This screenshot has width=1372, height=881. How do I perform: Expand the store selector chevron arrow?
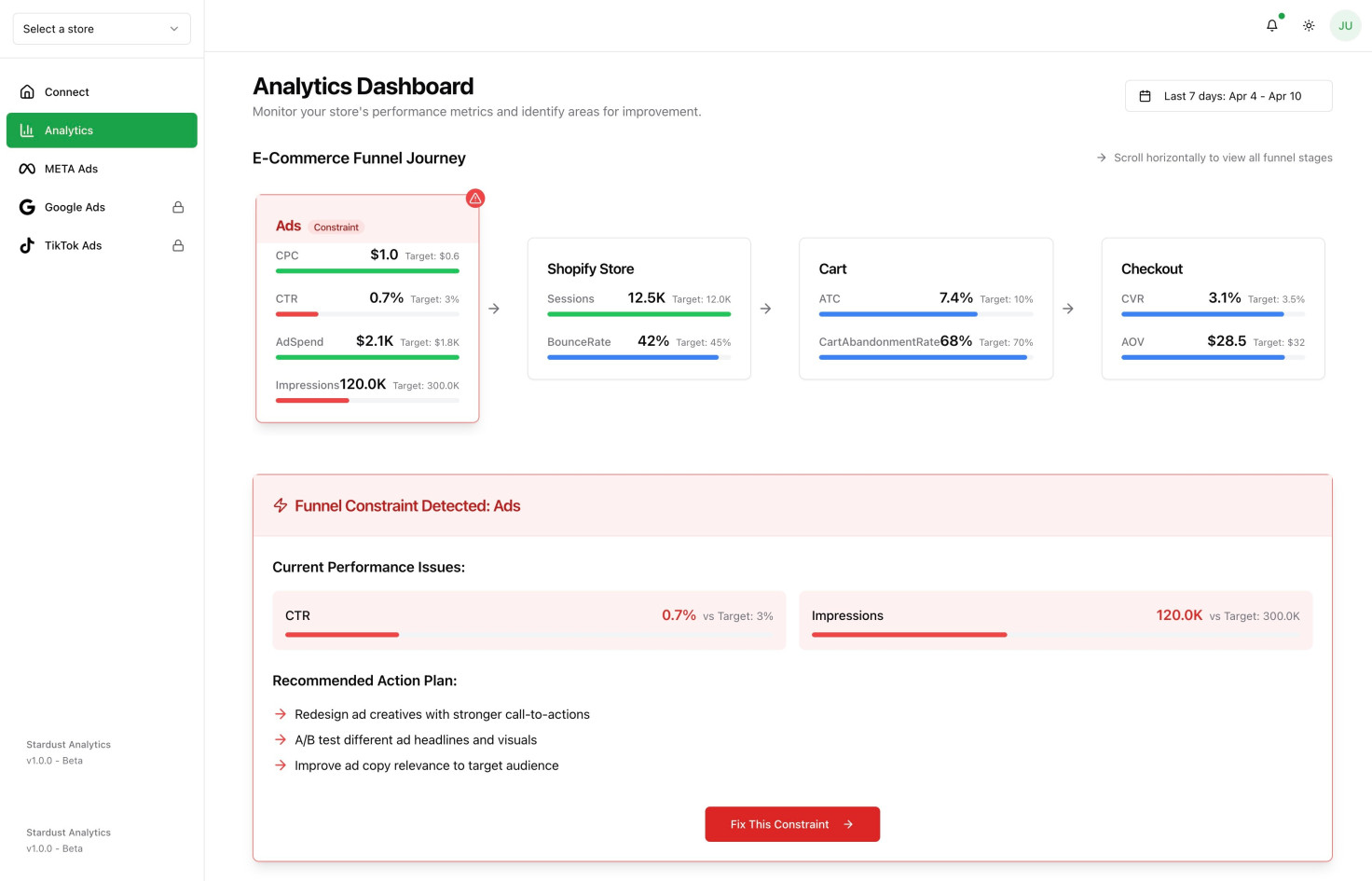(174, 29)
